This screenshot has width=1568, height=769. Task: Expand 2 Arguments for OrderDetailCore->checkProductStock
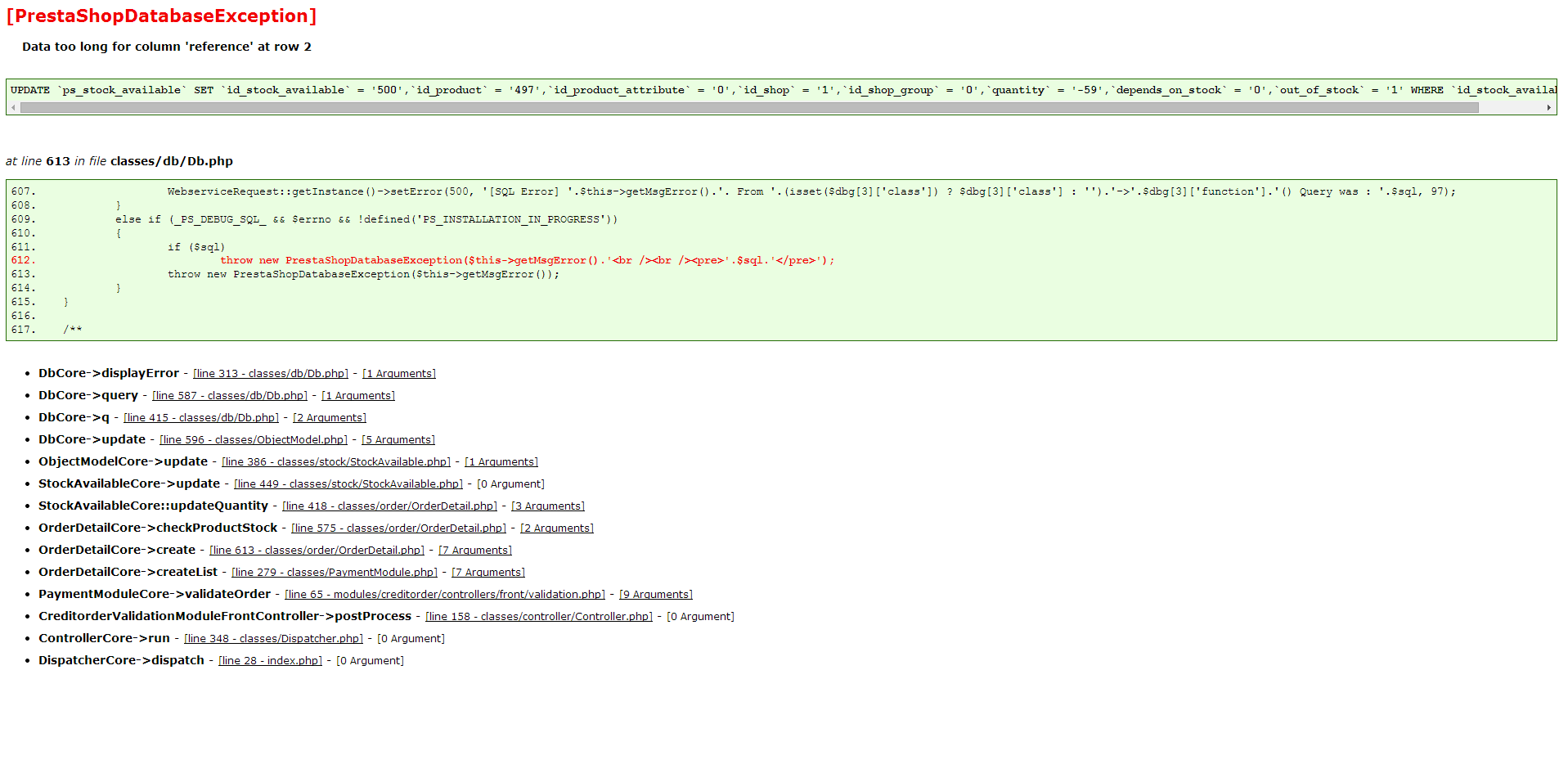coord(557,528)
